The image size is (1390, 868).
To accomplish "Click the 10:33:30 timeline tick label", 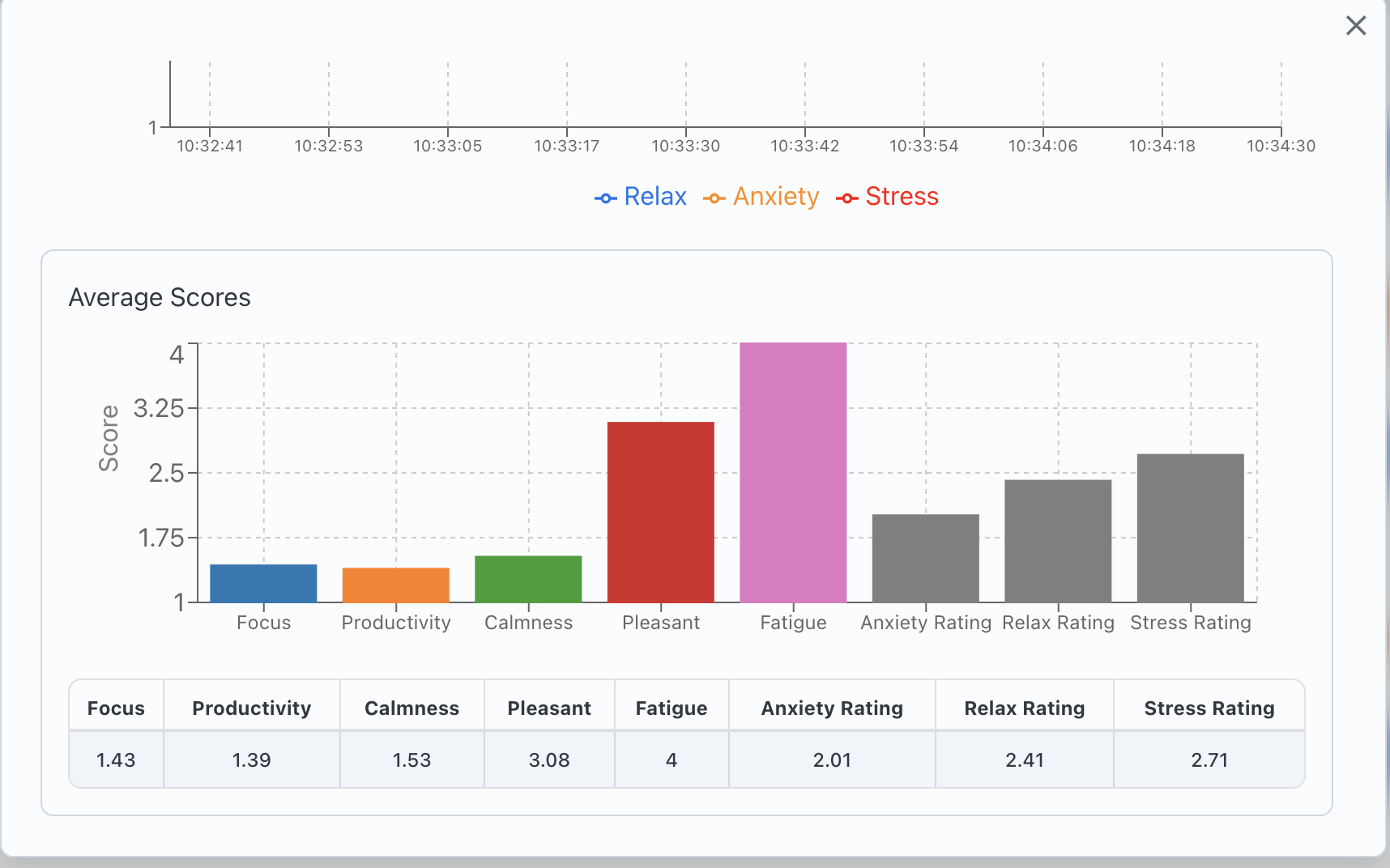I will [685, 146].
